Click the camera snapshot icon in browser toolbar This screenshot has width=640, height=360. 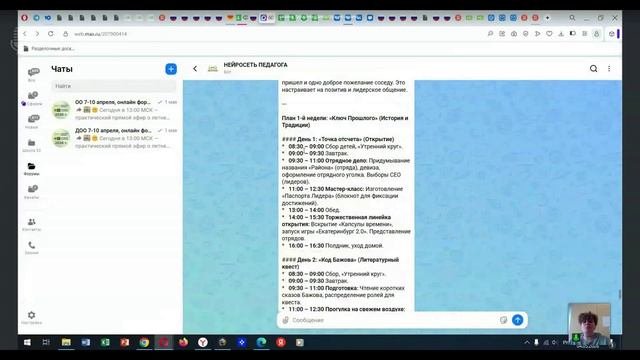[x=514, y=34]
